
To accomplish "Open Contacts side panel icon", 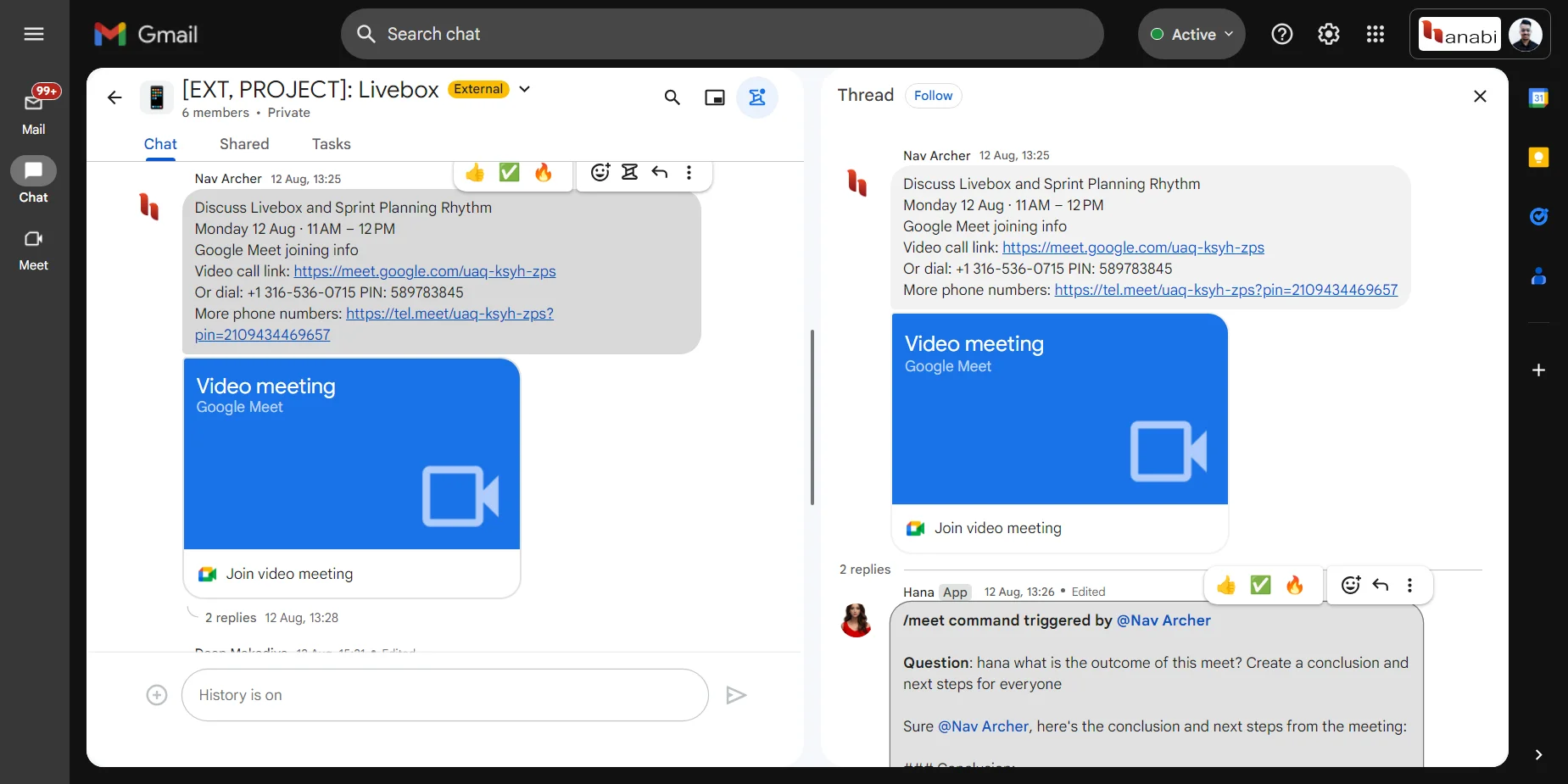I will click(1538, 276).
